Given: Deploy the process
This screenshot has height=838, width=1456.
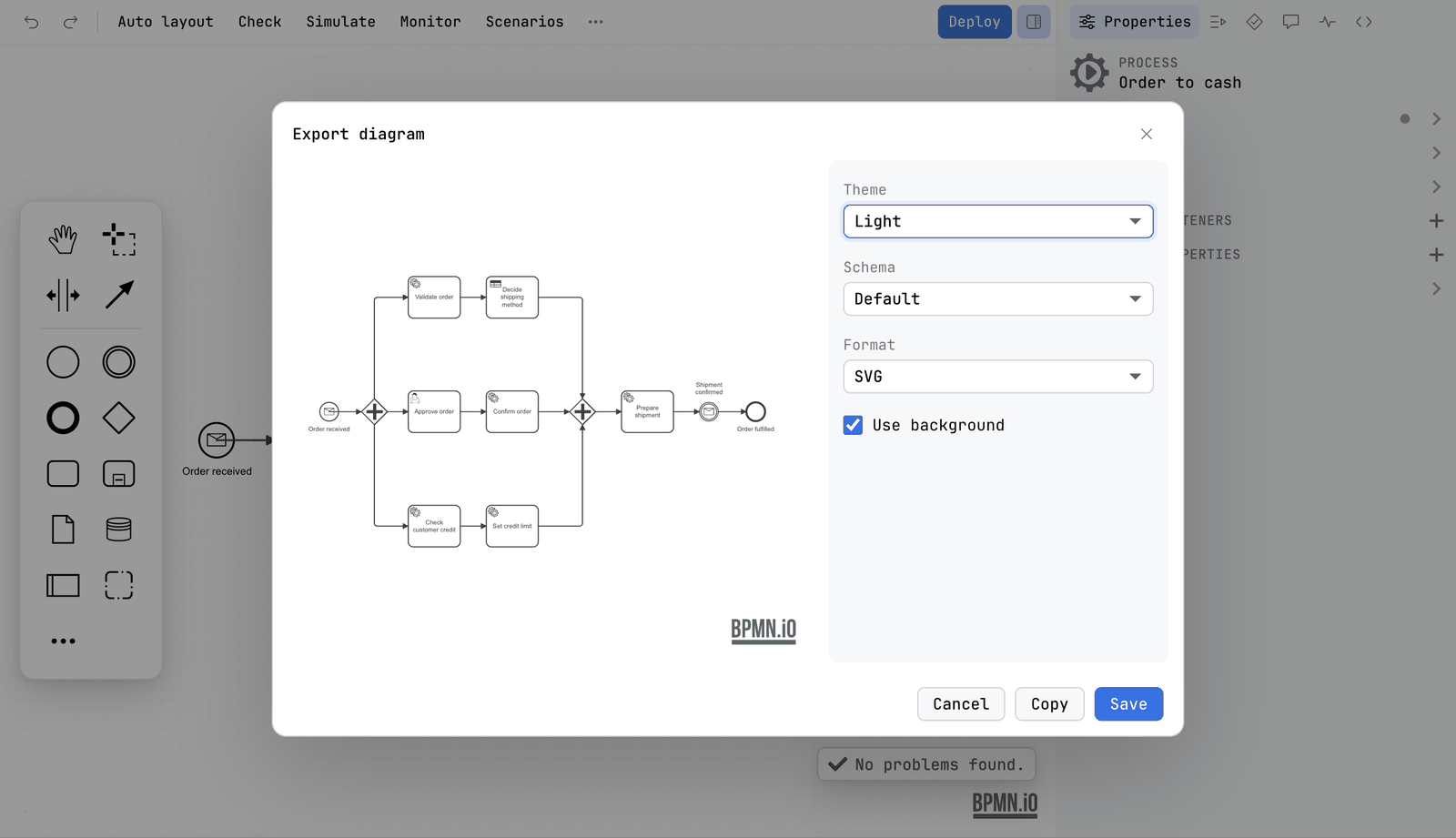Looking at the screenshot, I should pyautogui.click(x=975, y=22).
